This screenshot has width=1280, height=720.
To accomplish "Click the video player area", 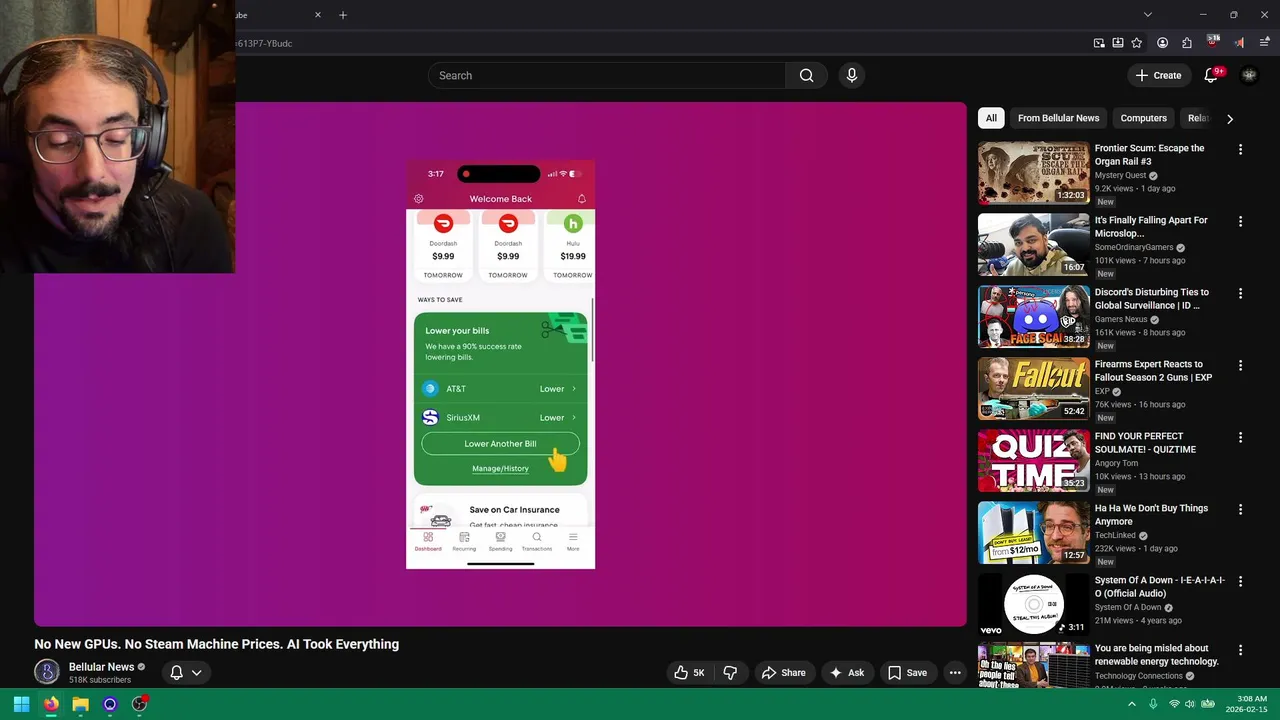I will [500, 364].
